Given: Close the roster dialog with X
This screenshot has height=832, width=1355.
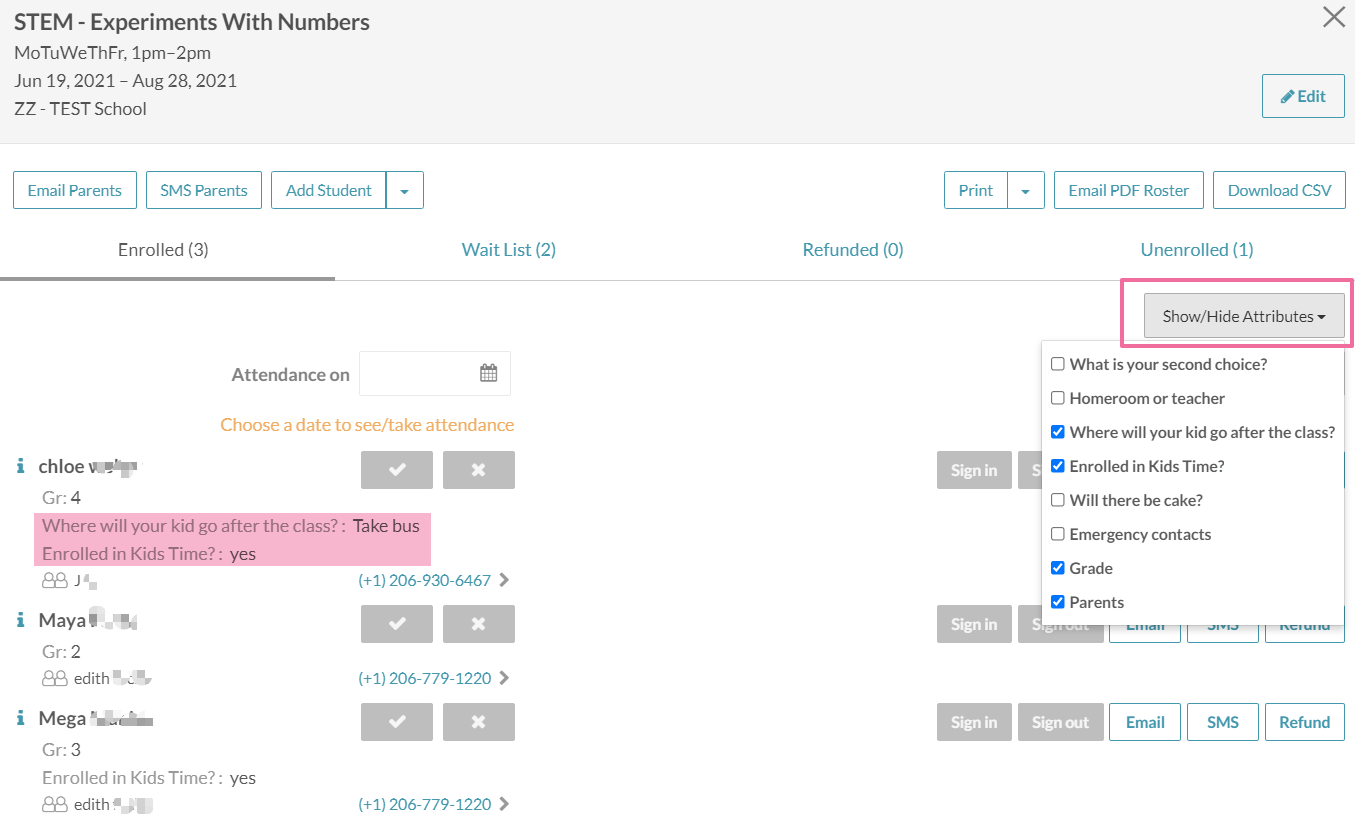Looking at the screenshot, I should pos(1333,17).
